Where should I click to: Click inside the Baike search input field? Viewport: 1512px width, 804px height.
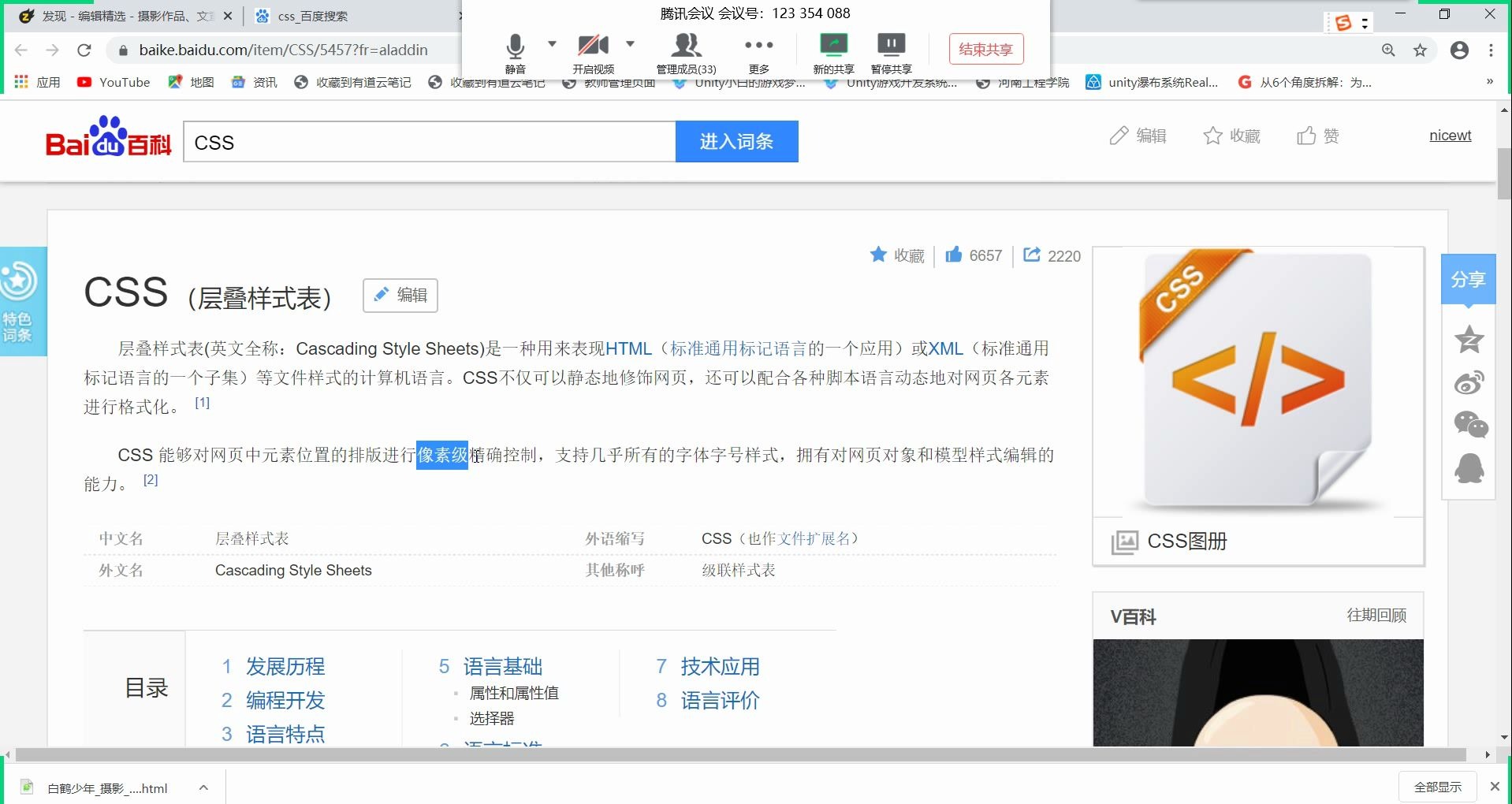click(430, 142)
